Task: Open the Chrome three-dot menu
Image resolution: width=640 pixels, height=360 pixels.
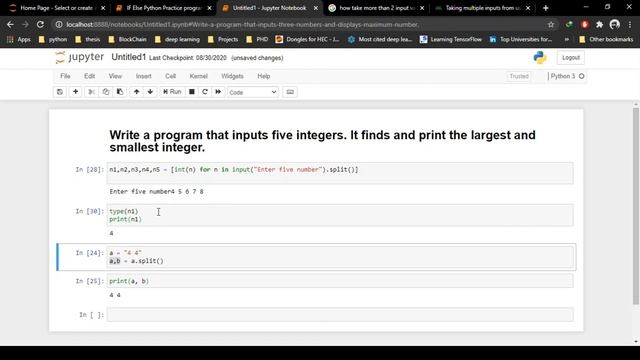Action: tap(630, 24)
